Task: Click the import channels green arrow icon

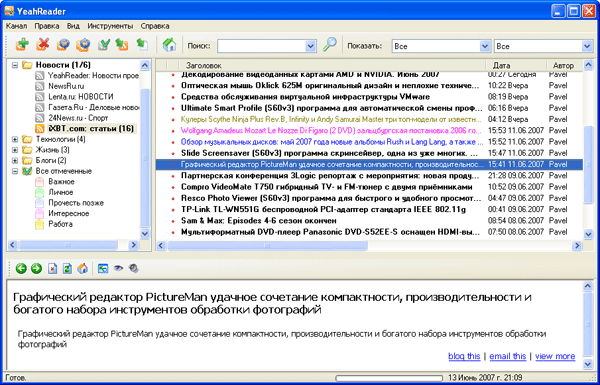Action: point(122,45)
